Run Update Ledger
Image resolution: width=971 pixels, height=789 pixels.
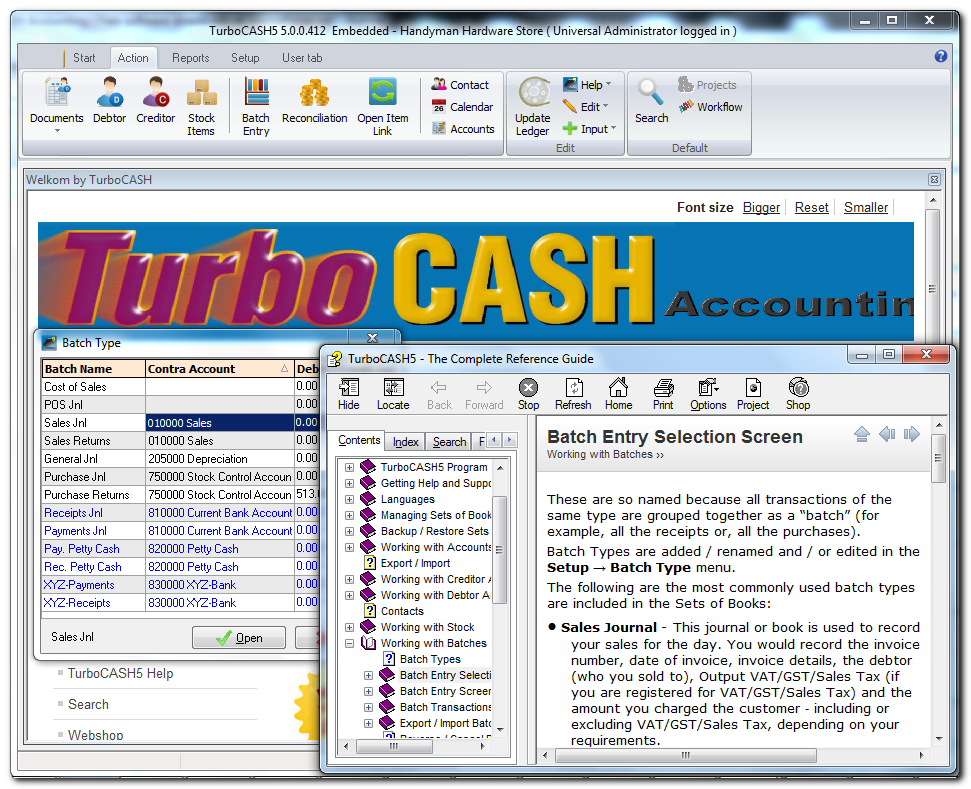[x=533, y=107]
